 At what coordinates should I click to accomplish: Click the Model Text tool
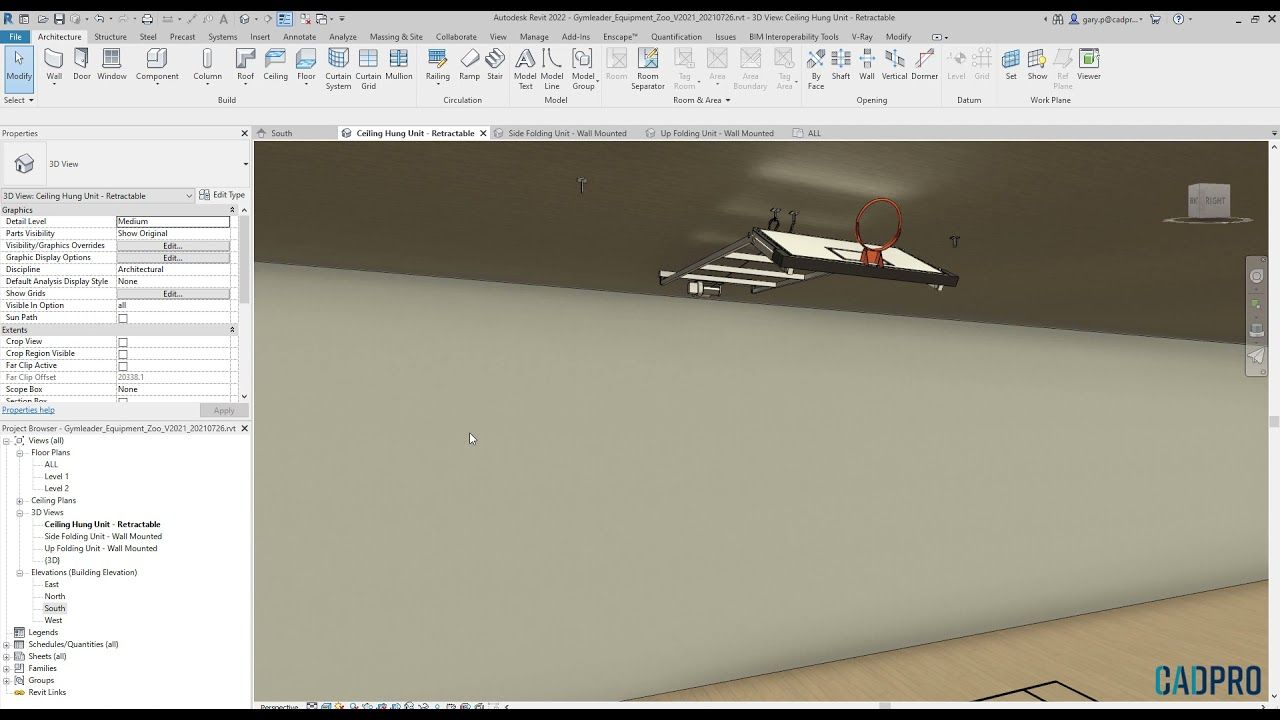[x=525, y=69]
